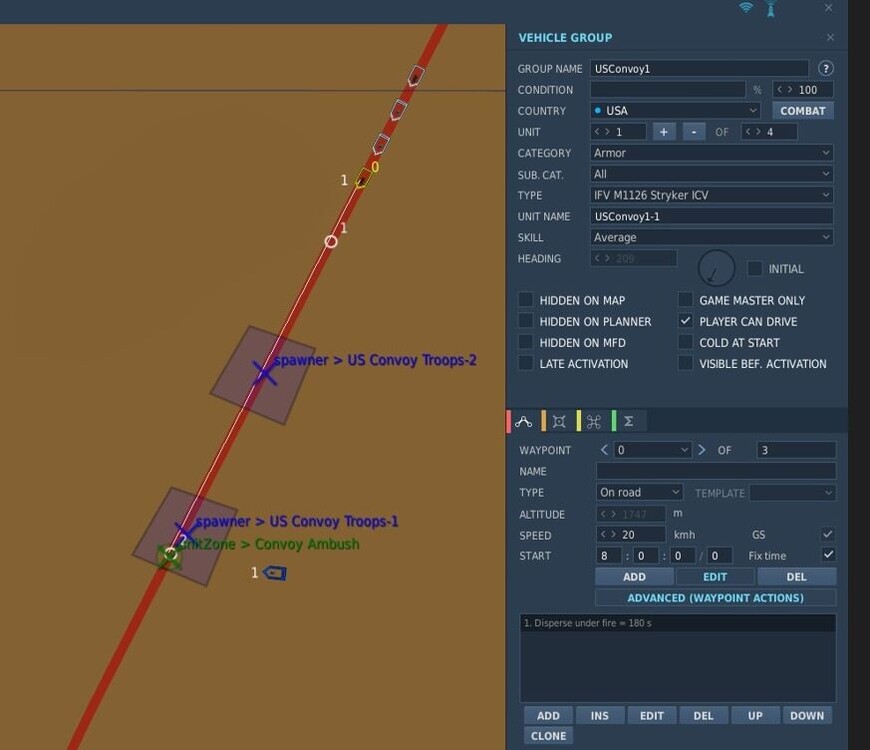Click the US Convoy Troops-2 spawner cross

click(265, 373)
